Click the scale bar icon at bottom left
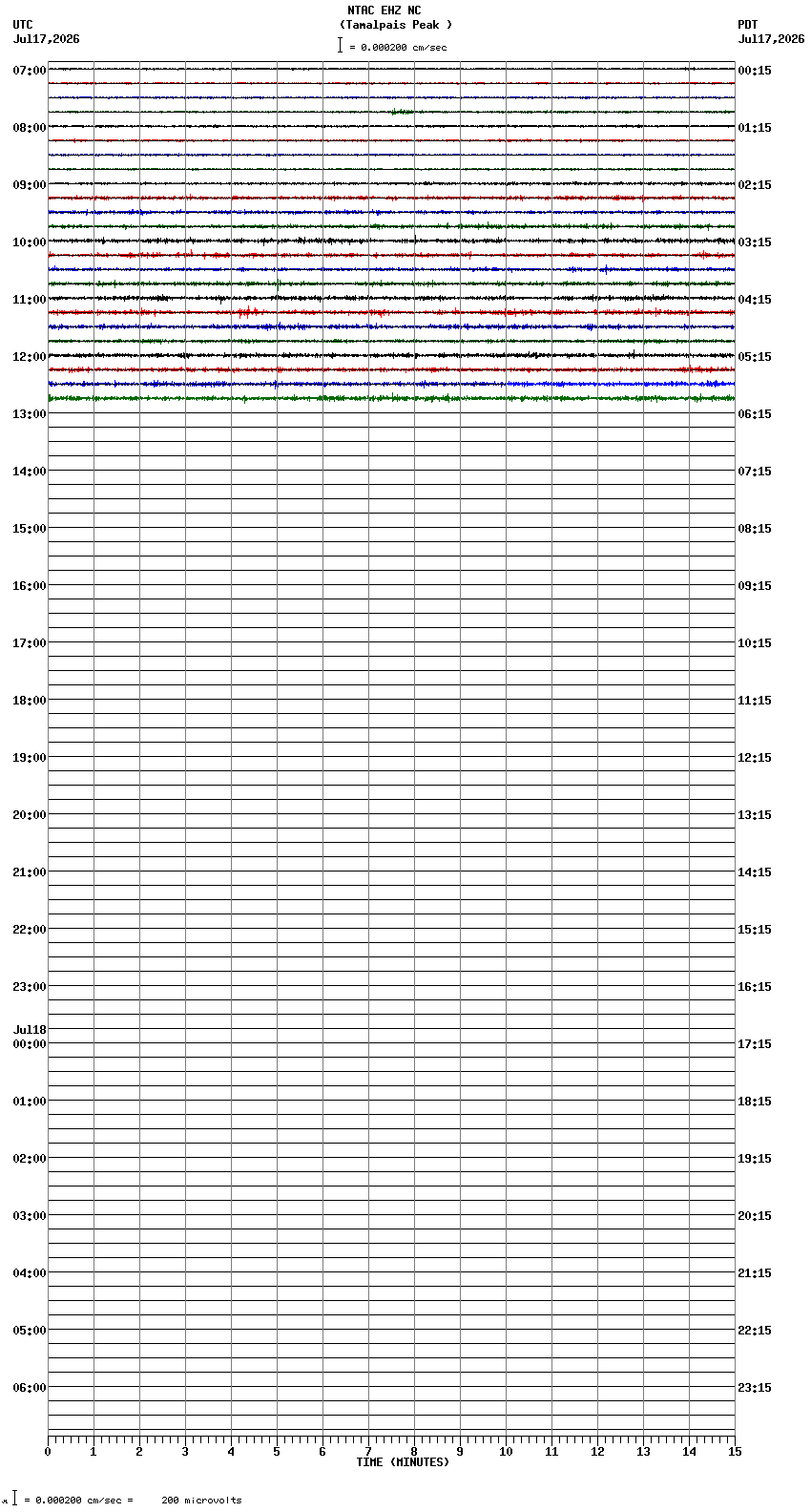The width and height of the screenshot is (811, 1512). point(14,1499)
